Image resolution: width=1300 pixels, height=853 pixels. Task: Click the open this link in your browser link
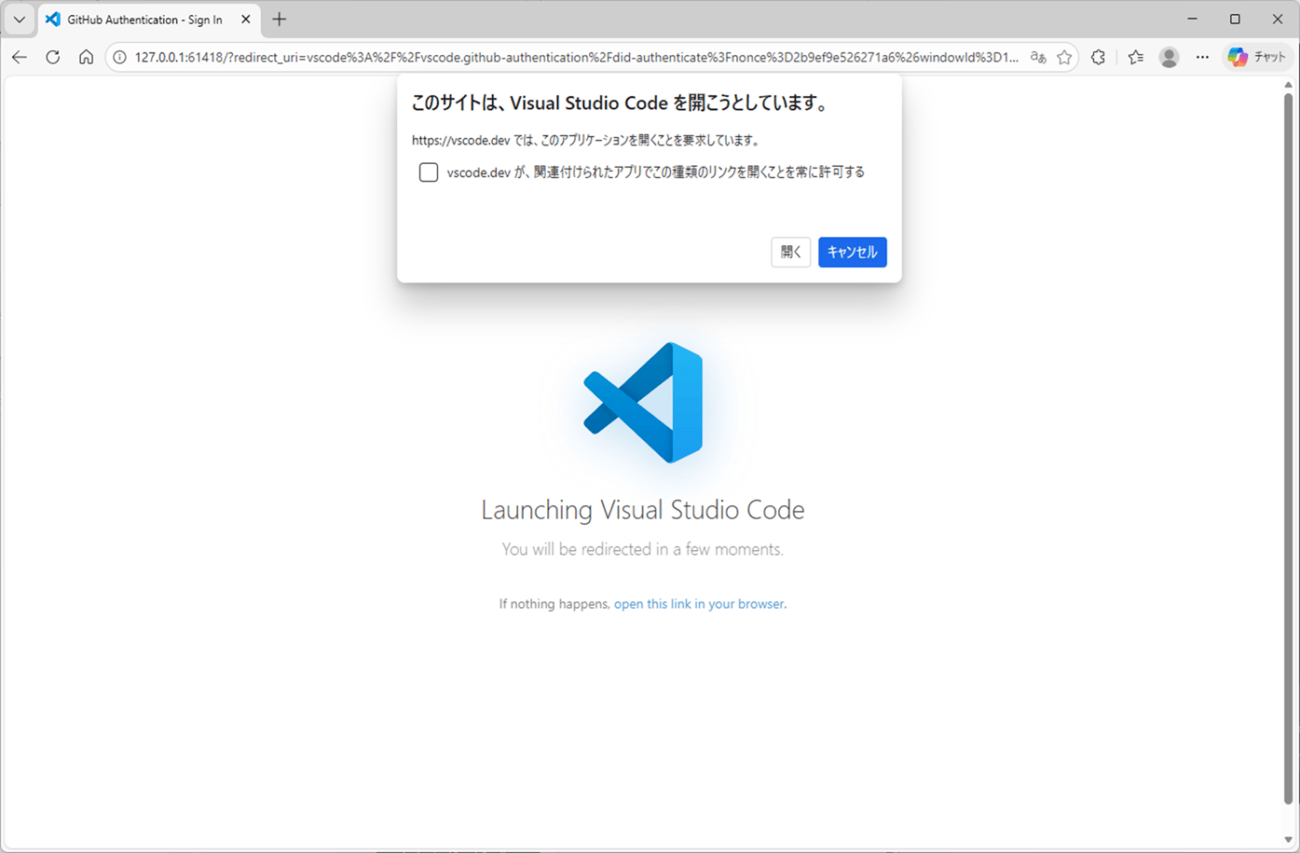698,603
